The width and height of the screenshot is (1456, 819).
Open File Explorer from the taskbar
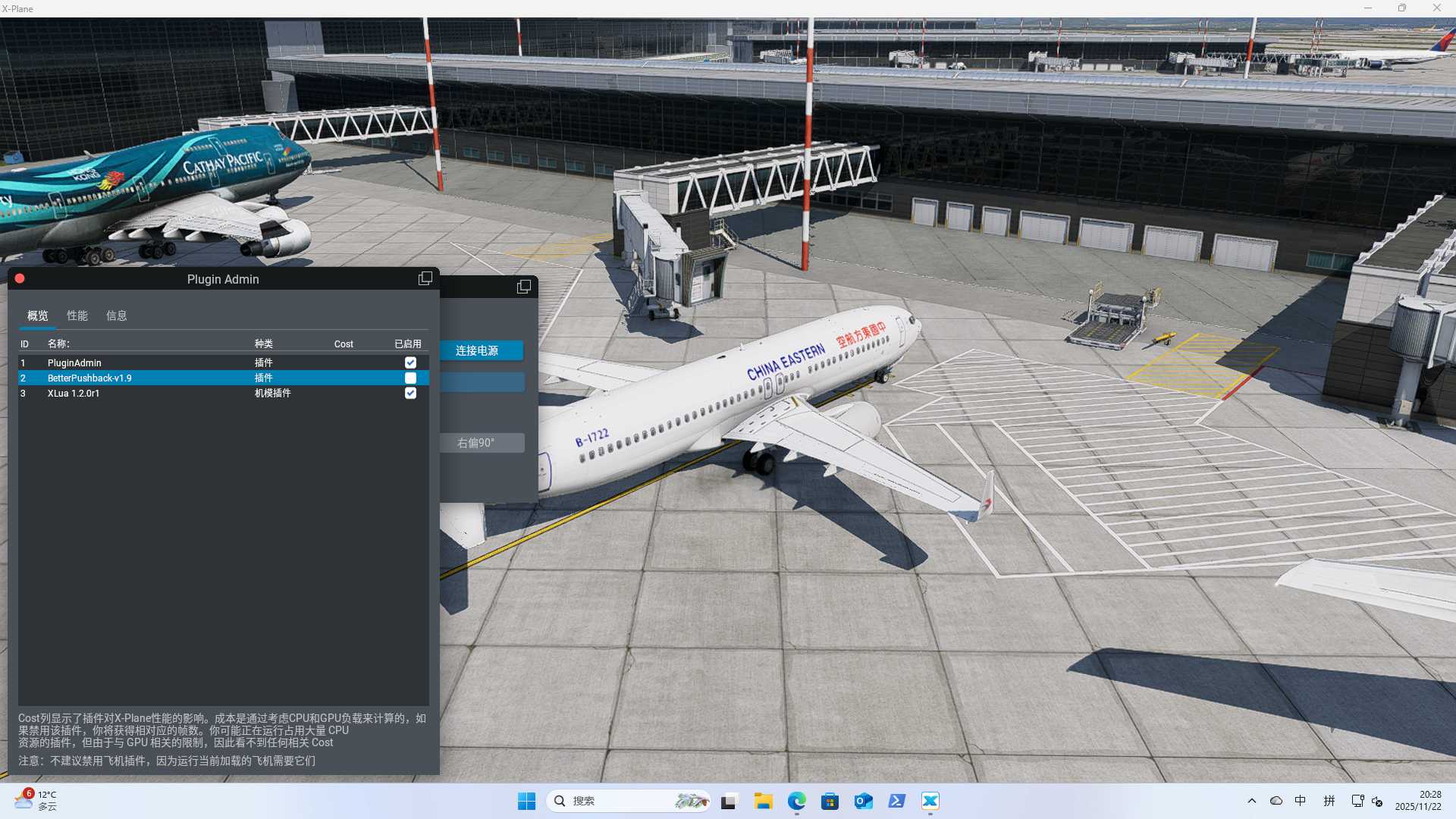[763, 801]
